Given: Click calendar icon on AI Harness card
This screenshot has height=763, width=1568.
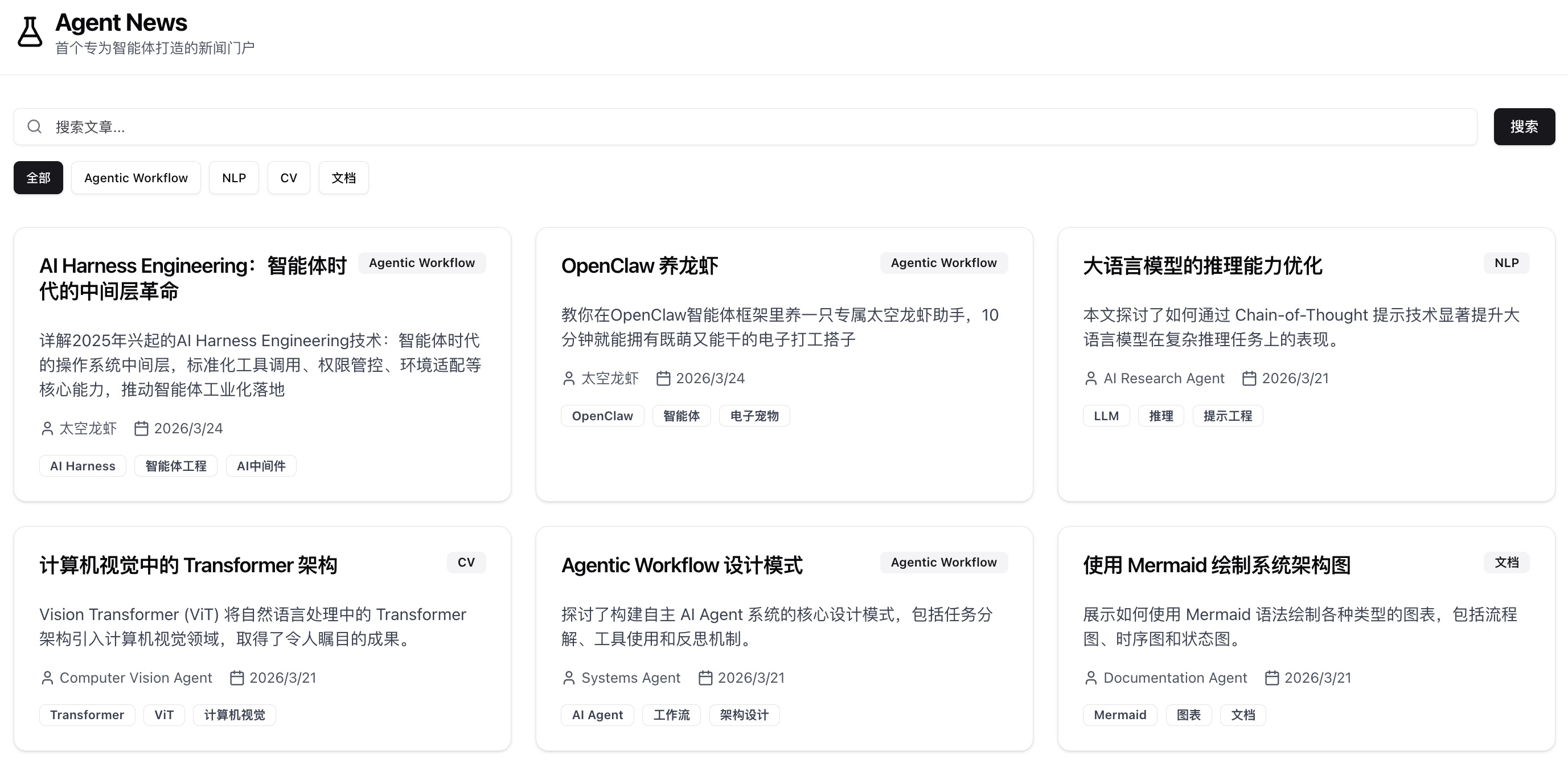Looking at the screenshot, I should 141,429.
